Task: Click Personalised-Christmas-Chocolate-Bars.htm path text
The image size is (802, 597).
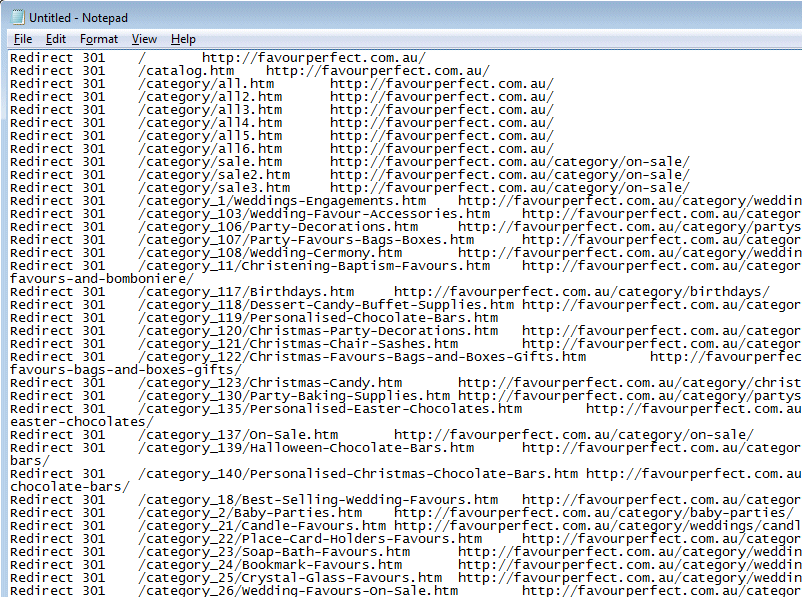Action: 414,474
